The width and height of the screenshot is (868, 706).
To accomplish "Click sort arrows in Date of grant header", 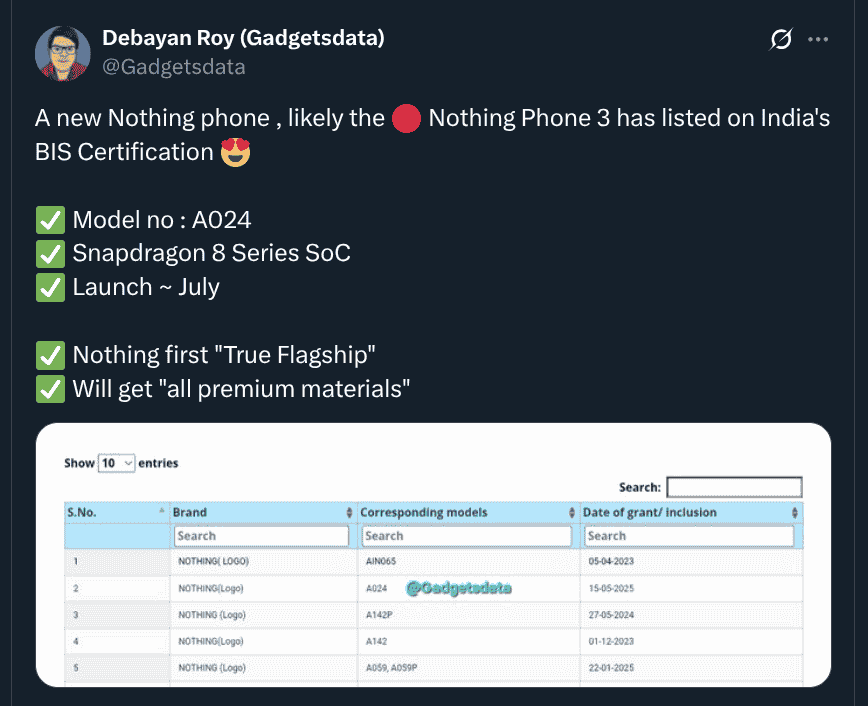I will [795, 512].
